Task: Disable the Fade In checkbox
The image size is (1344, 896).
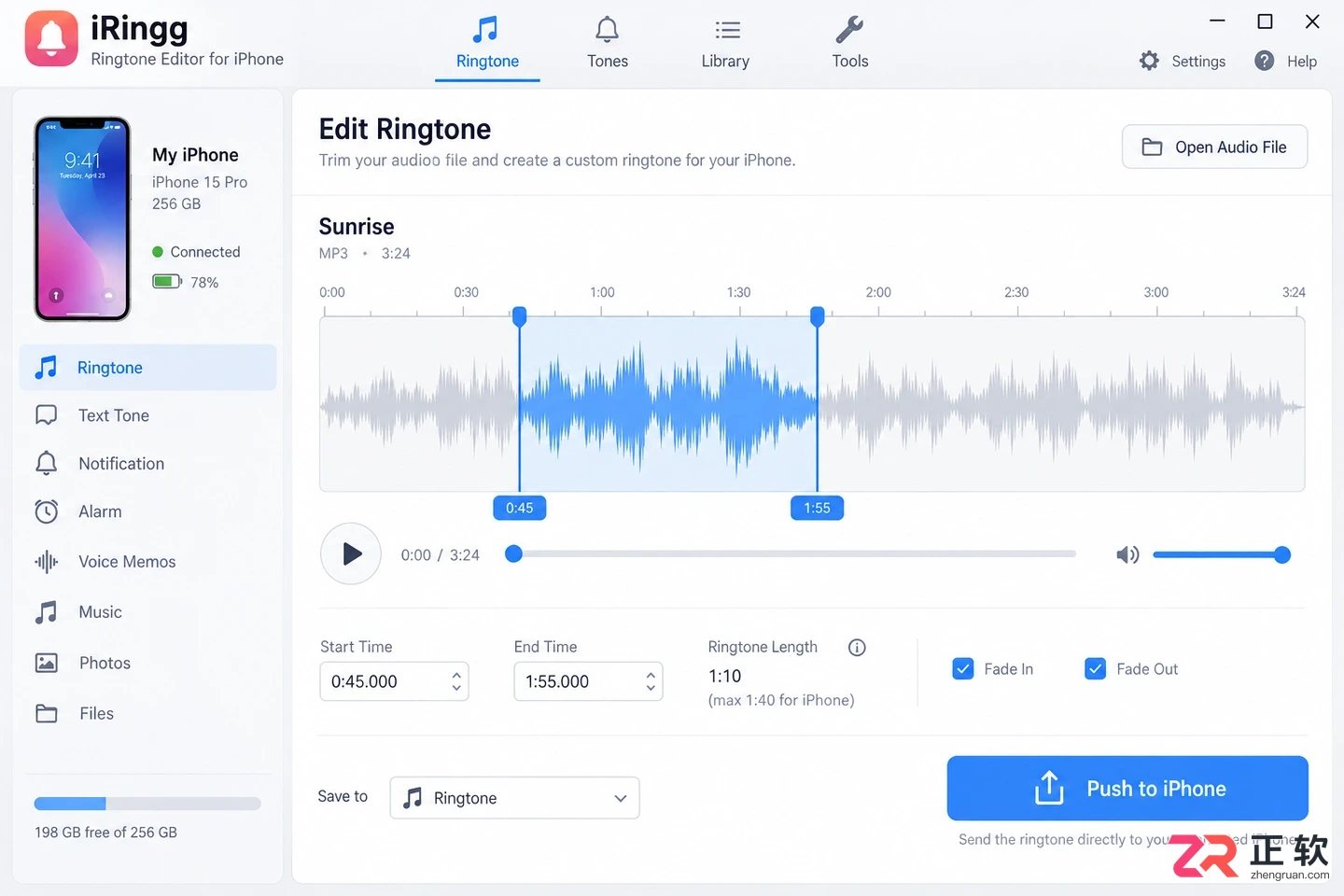Action: point(963,668)
